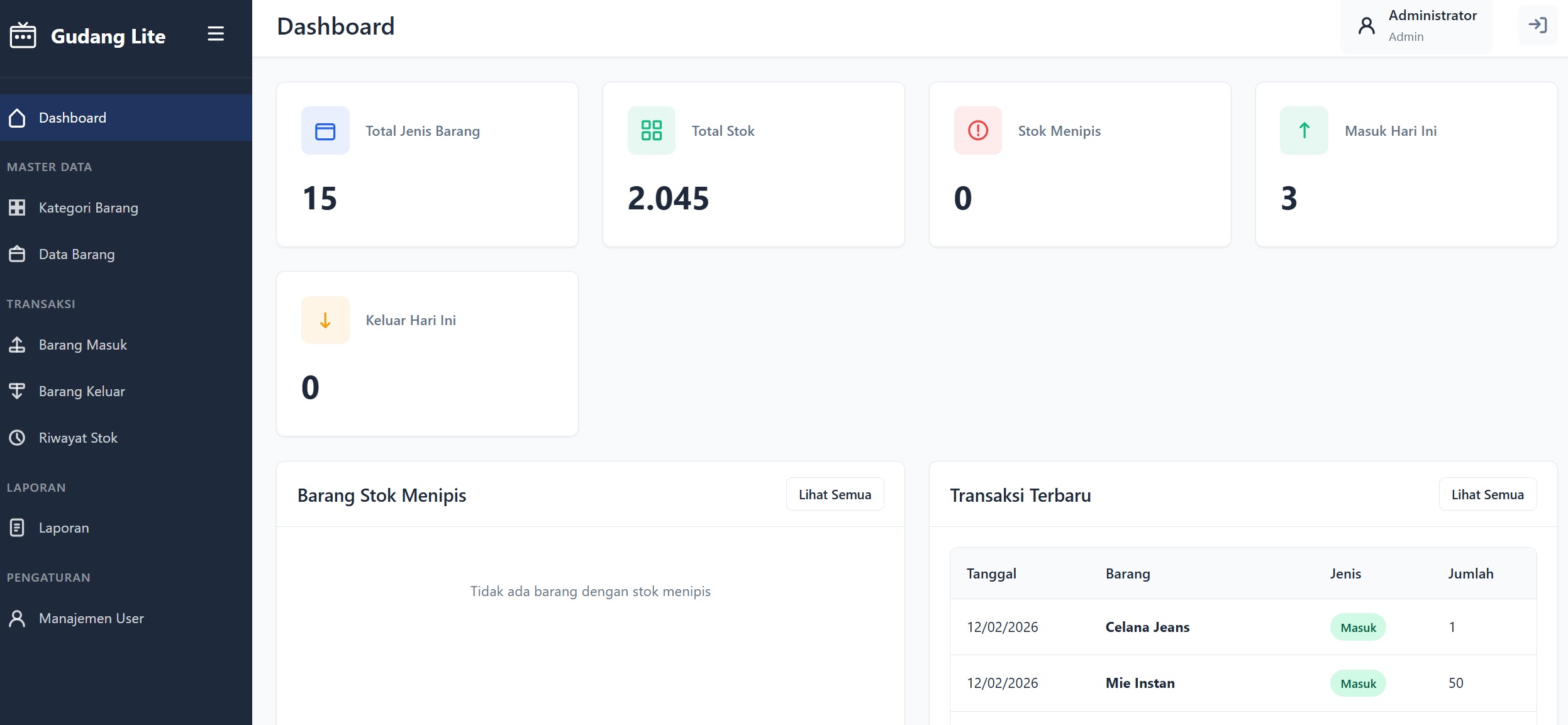Open Kategori Barang in the sidebar

pos(88,208)
